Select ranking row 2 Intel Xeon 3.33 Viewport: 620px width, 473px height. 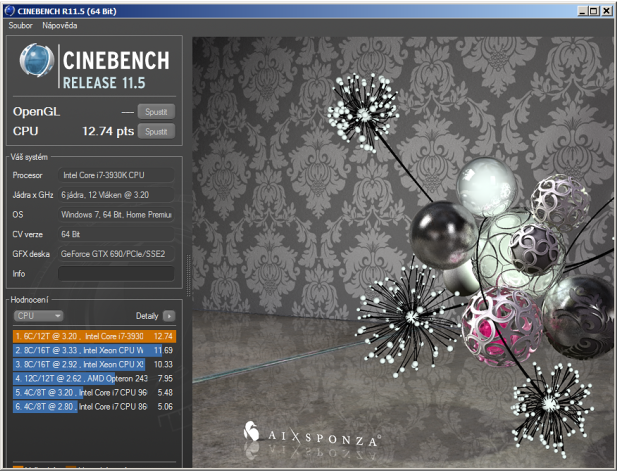click(95, 350)
